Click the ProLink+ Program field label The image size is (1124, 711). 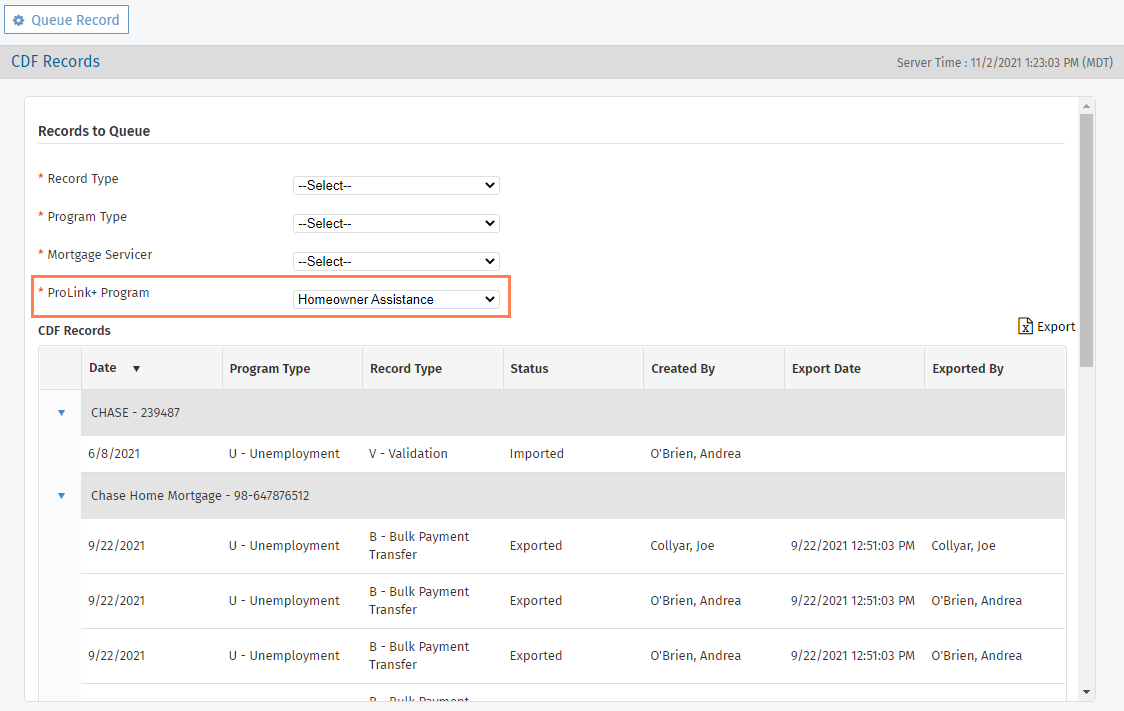[98, 292]
